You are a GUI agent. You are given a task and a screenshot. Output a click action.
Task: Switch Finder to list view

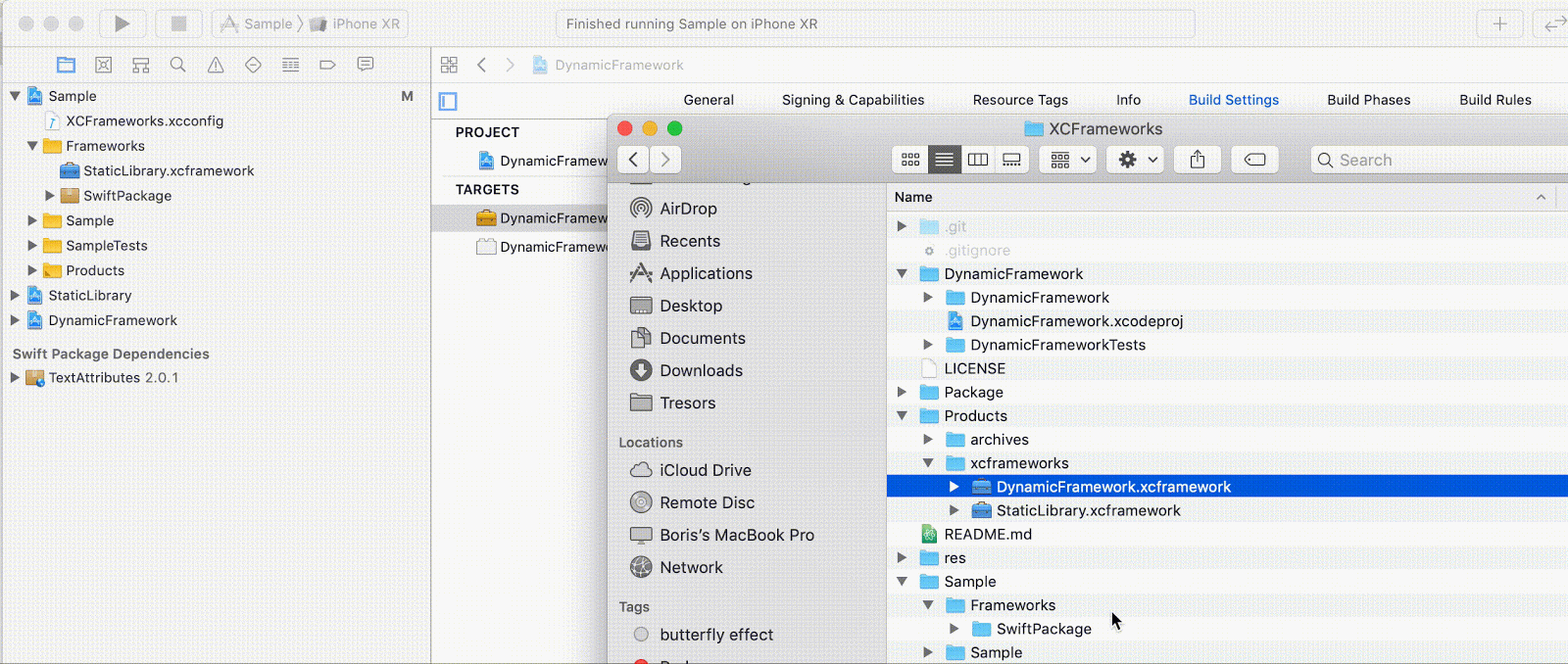point(944,160)
